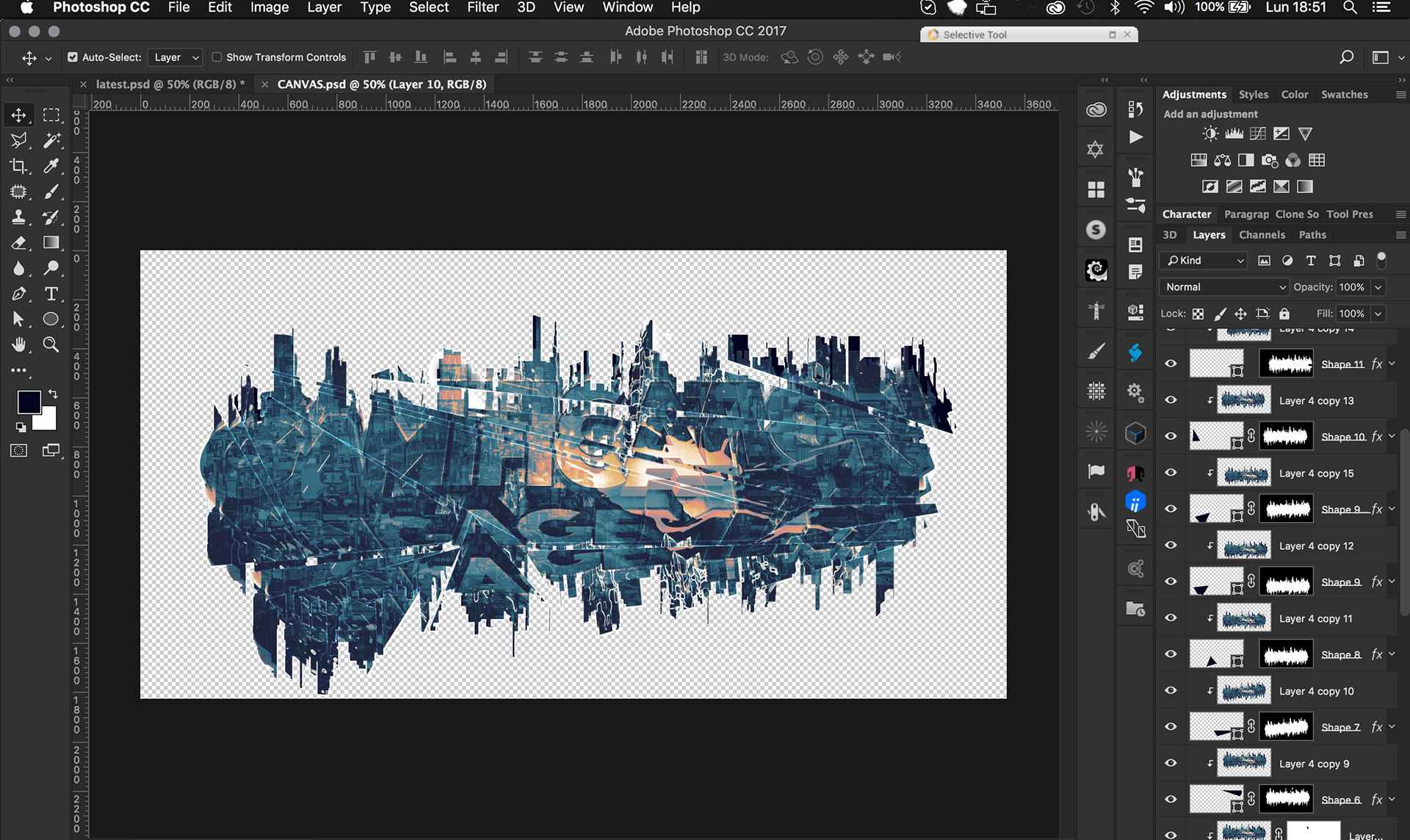Select the Polygonal Lasso tool
1410x840 pixels.
(18, 140)
